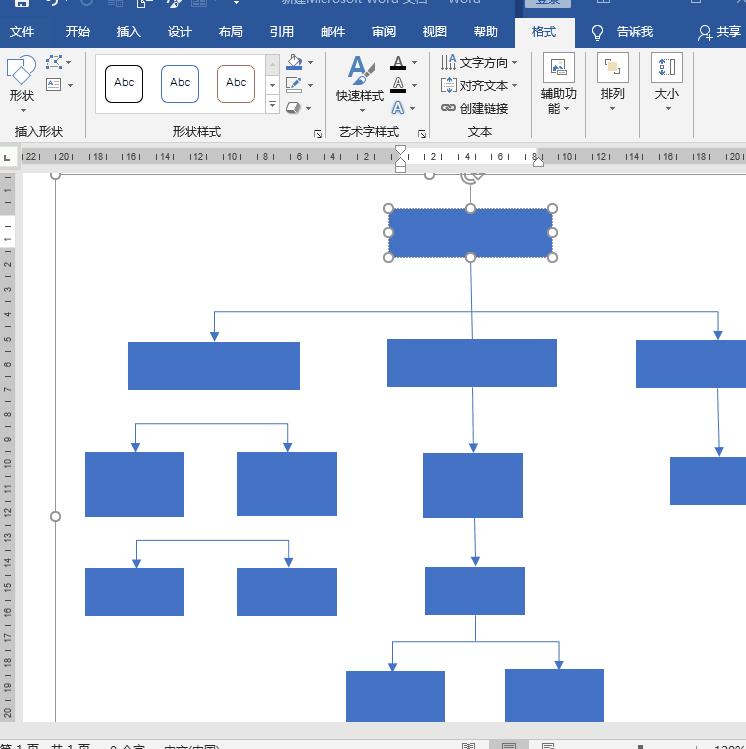Open the 排列 arrange menu
The height and width of the screenshot is (749, 746).
tap(612, 82)
